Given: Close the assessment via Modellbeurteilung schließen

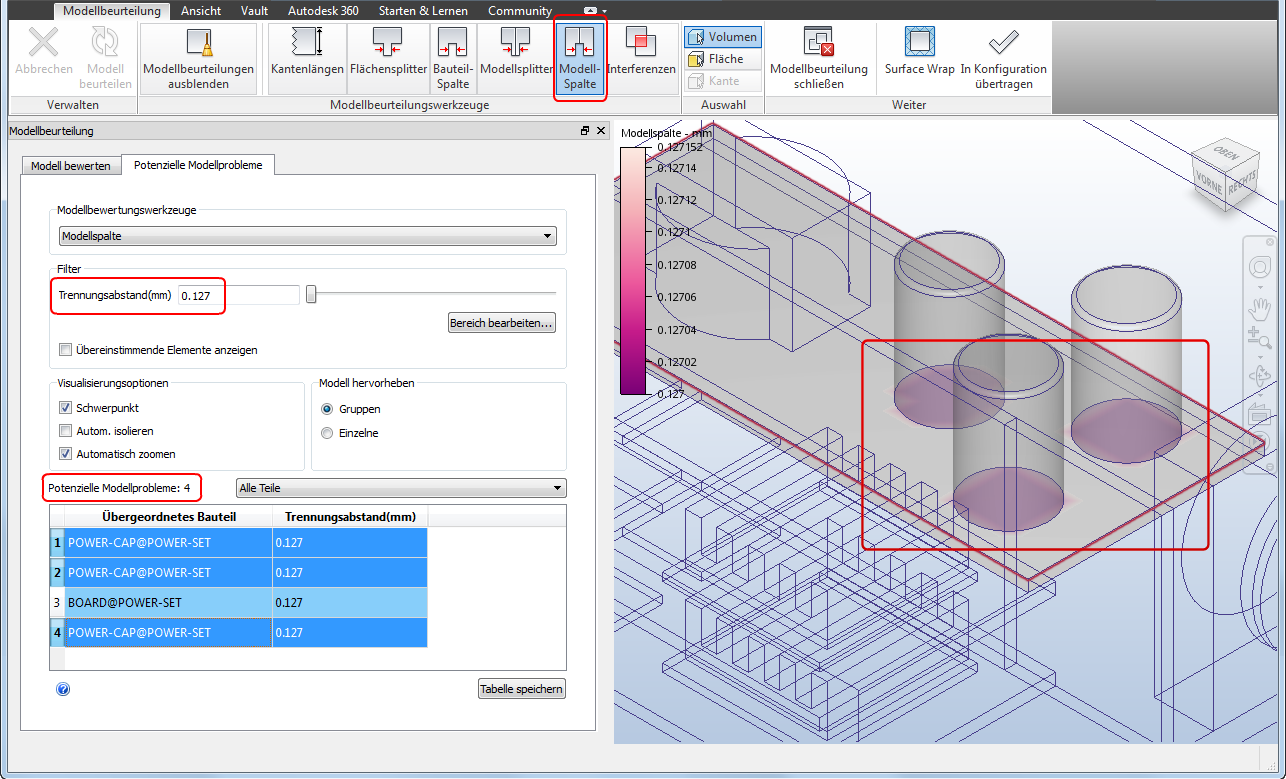Looking at the screenshot, I should point(819,57).
